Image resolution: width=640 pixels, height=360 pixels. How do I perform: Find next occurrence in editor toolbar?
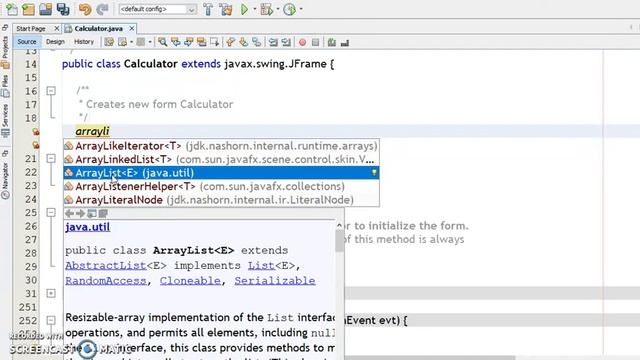(188, 42)
